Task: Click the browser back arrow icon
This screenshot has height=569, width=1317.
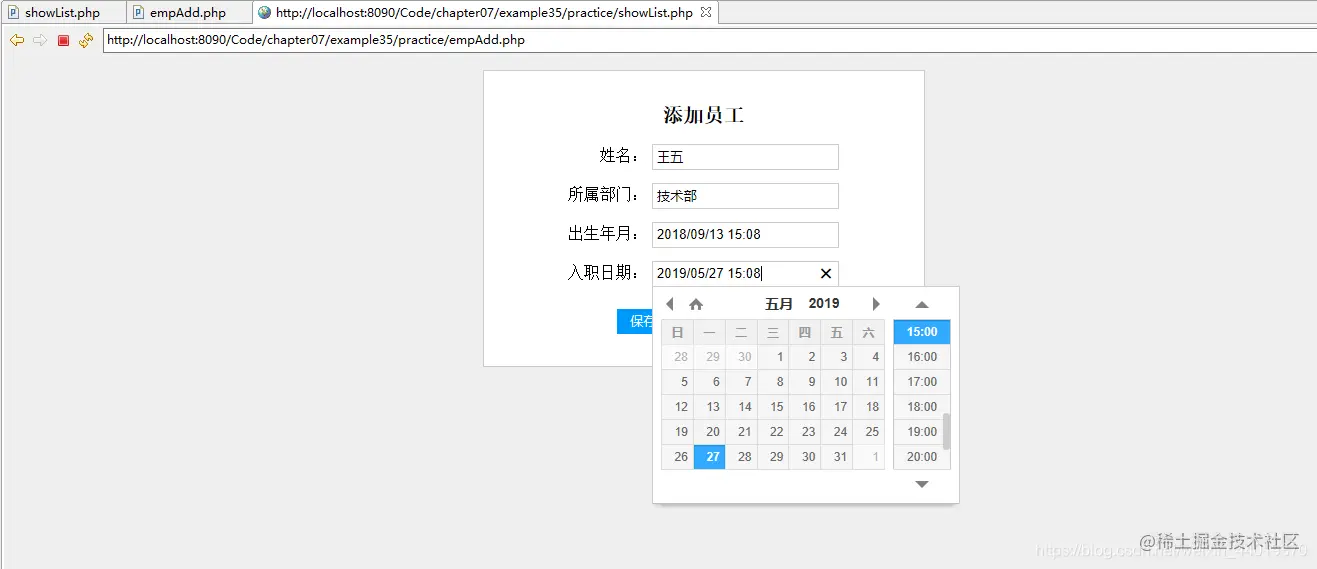Action: (x=16, y=40)
